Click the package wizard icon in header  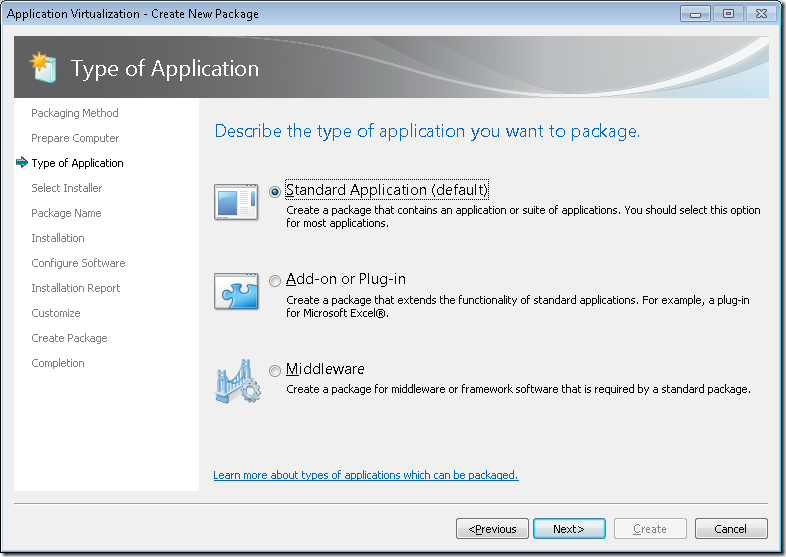coord(43,67)
